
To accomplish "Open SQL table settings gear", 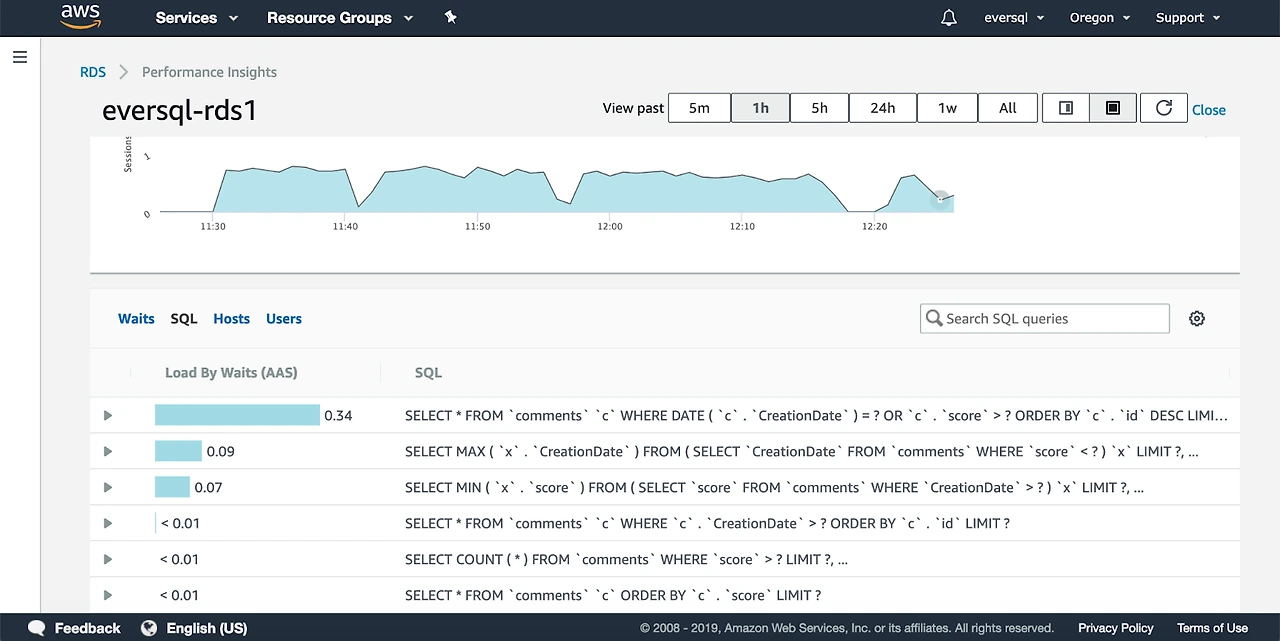I will tap(1197, 318).
